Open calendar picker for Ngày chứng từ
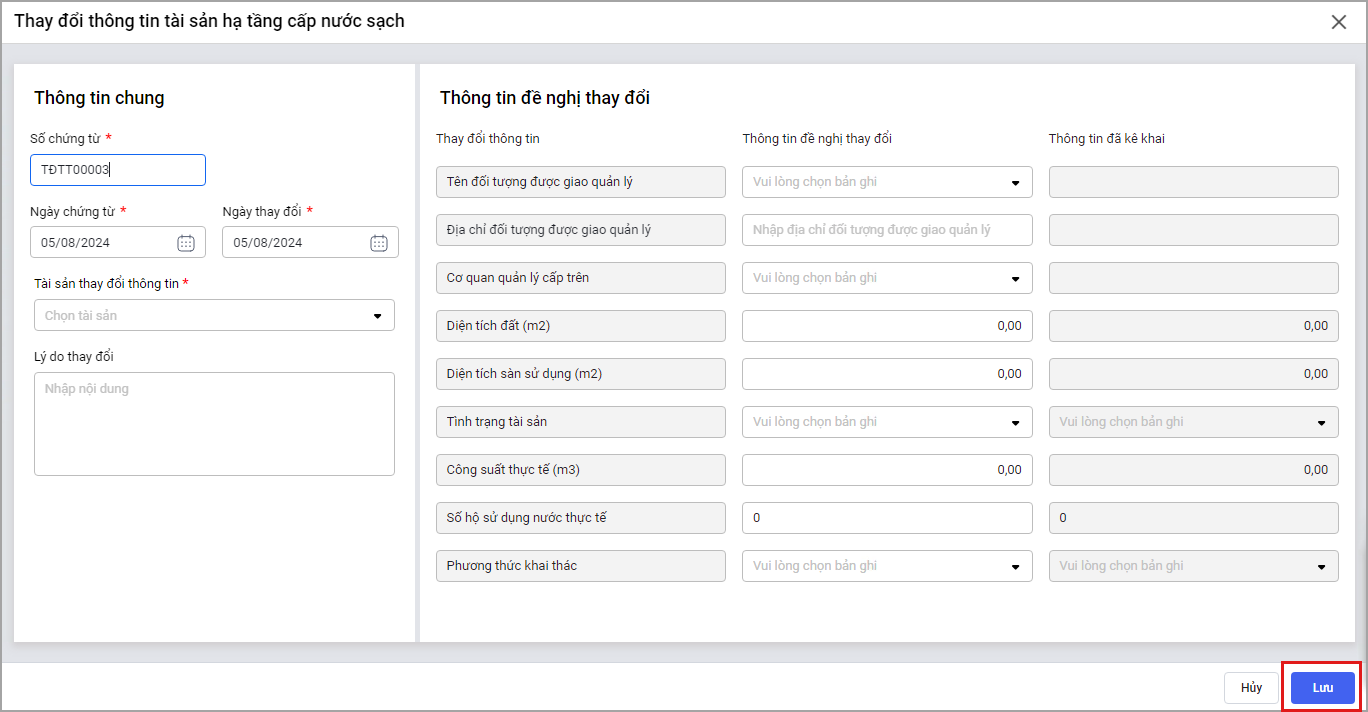 click(186, 242)
